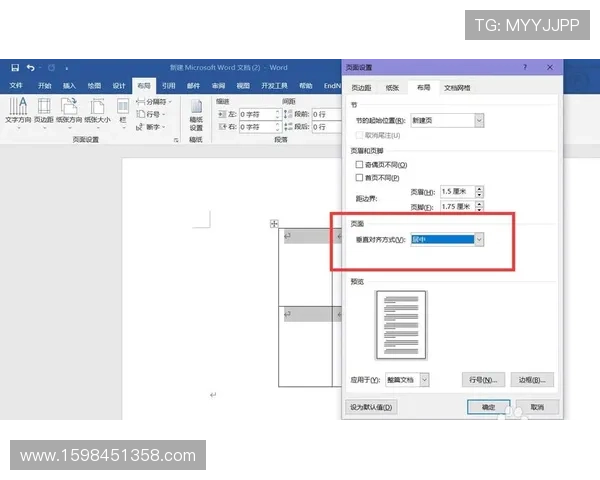Switch to the 插入 ribbon tab
The image size is (600, 480).
point(69,85)
